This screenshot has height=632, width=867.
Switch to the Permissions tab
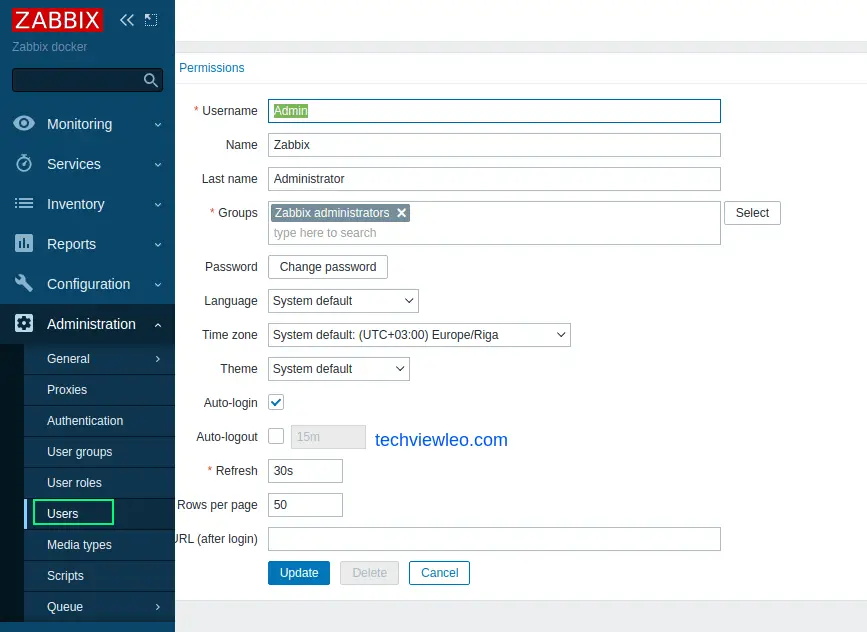(212, 68)
